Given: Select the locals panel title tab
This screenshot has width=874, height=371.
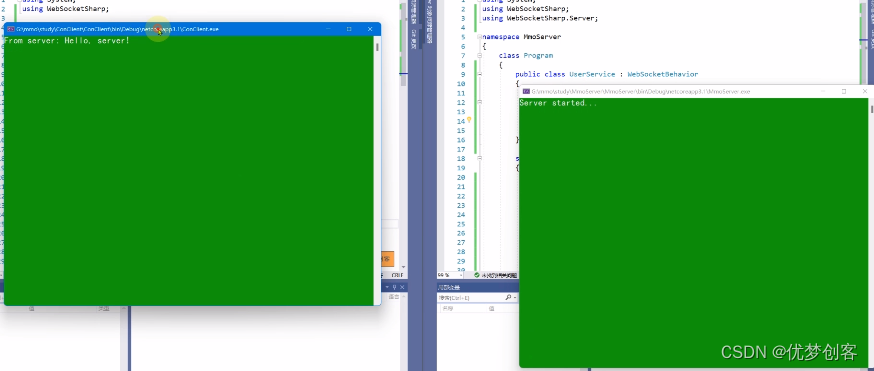Looking at the screenshot, I should coord(449,287).
